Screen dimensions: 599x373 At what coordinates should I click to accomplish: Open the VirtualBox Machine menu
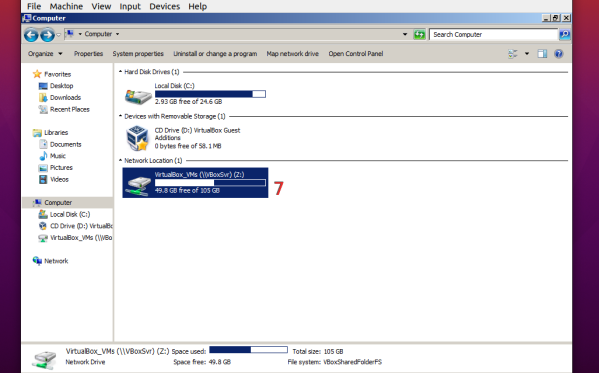(66, 6)
